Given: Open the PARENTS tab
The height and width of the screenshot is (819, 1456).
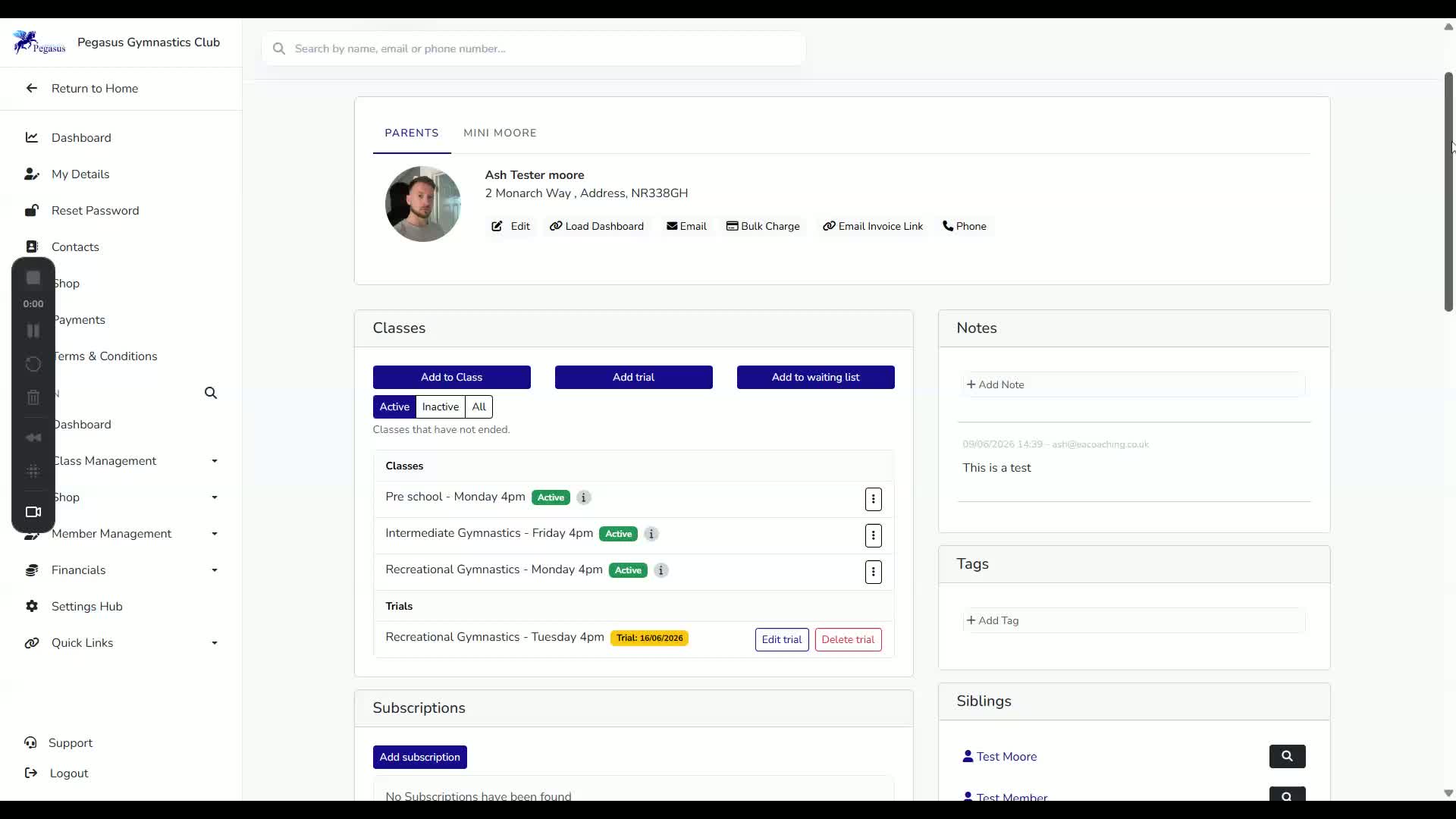Looking at the screenshot, I should pos(412,133).
